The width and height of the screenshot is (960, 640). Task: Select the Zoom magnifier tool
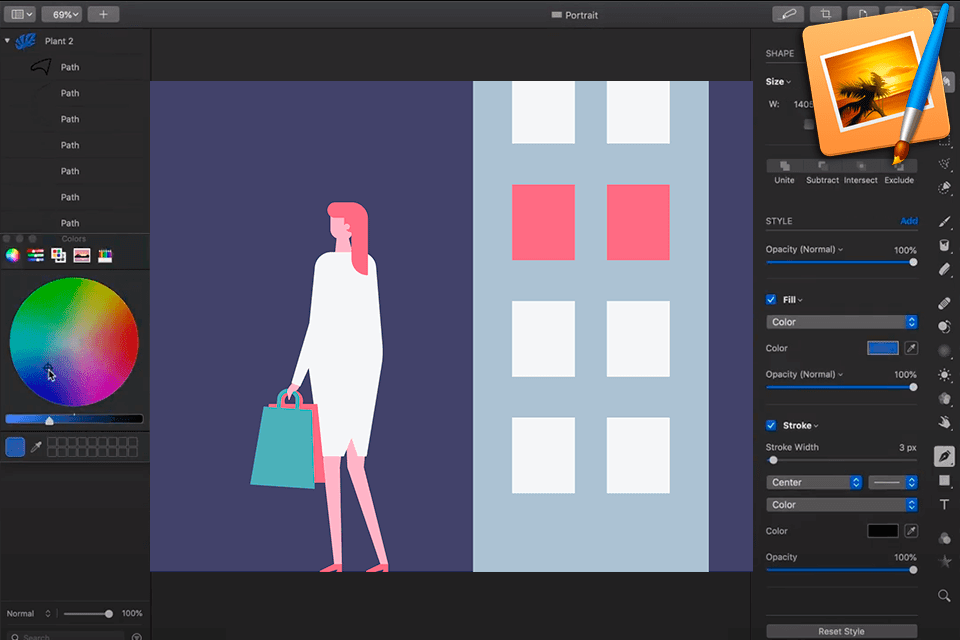[944, 595]
